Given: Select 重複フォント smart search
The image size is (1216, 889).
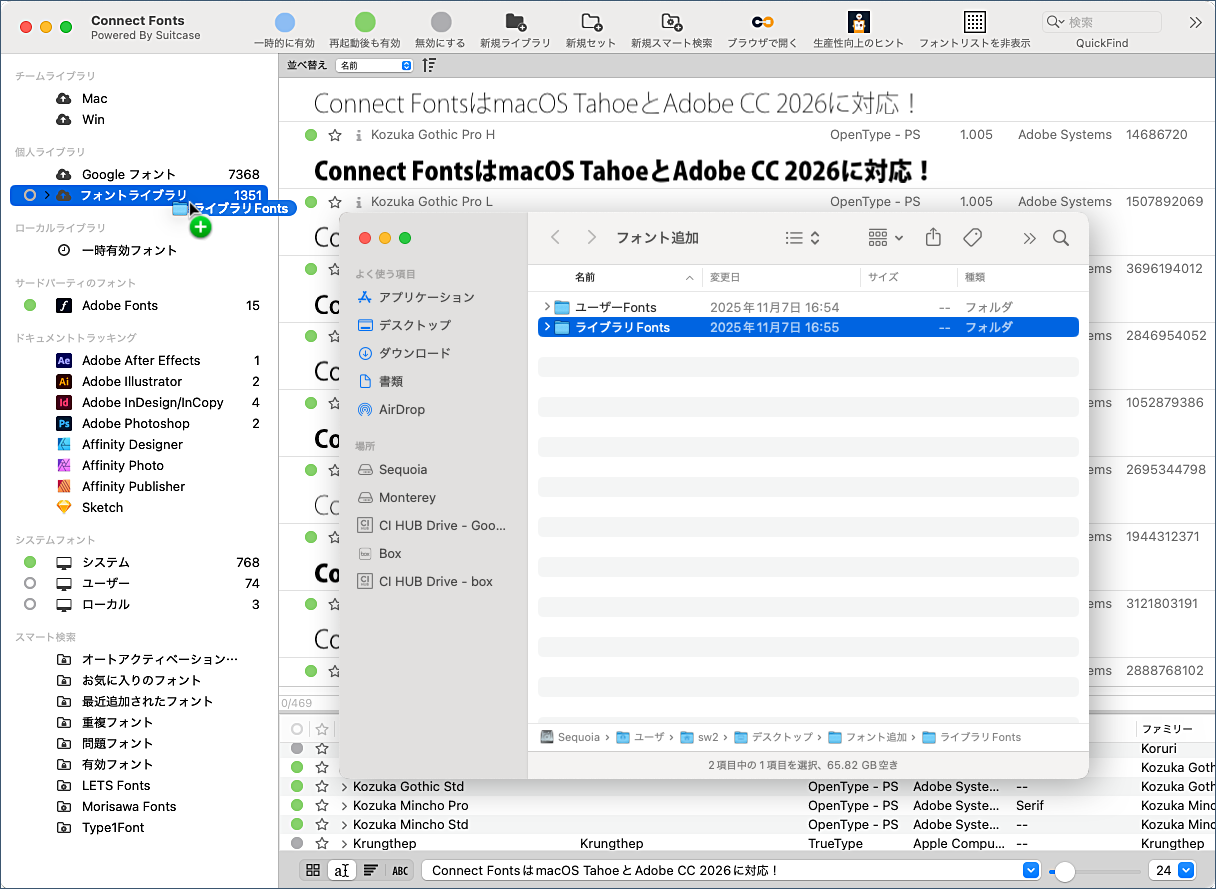Looking at the screenshot, I should [117, 722].
